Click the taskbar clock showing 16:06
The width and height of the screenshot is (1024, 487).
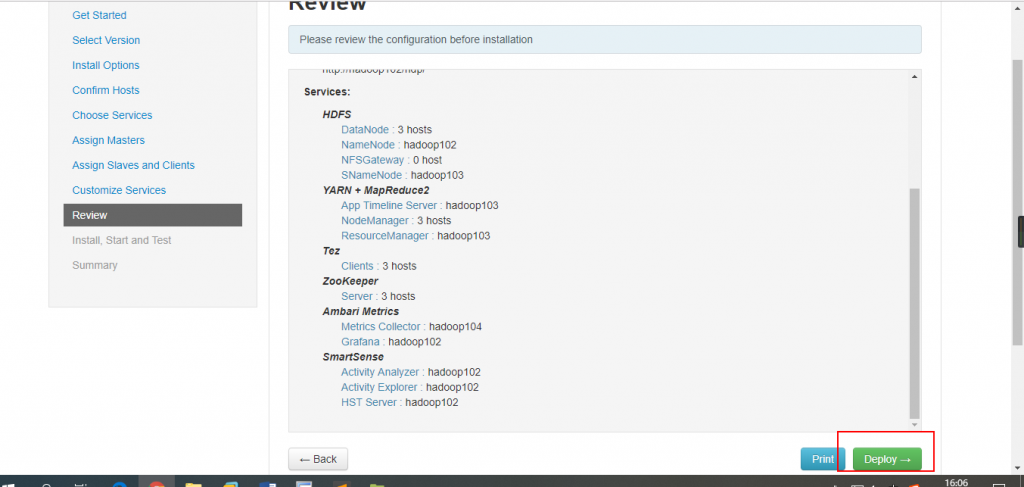coord(955,482)
